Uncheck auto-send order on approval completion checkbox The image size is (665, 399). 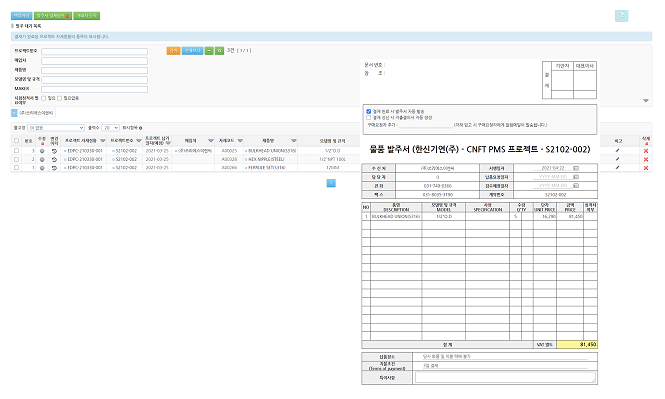[369, 112]
